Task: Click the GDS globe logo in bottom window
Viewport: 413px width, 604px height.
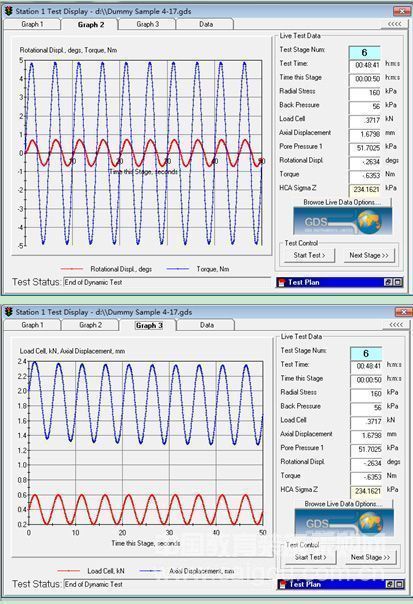Action: click(x=344, y=522)
